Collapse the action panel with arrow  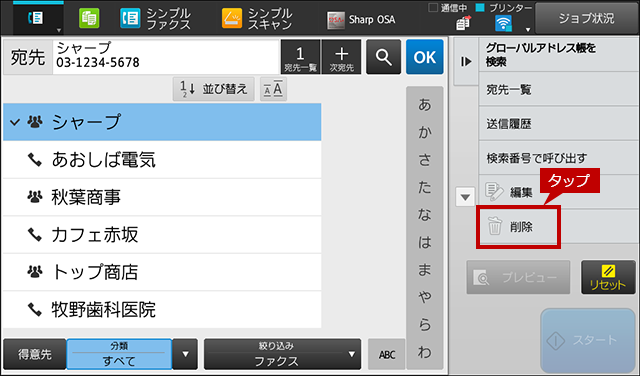(466, 62)
